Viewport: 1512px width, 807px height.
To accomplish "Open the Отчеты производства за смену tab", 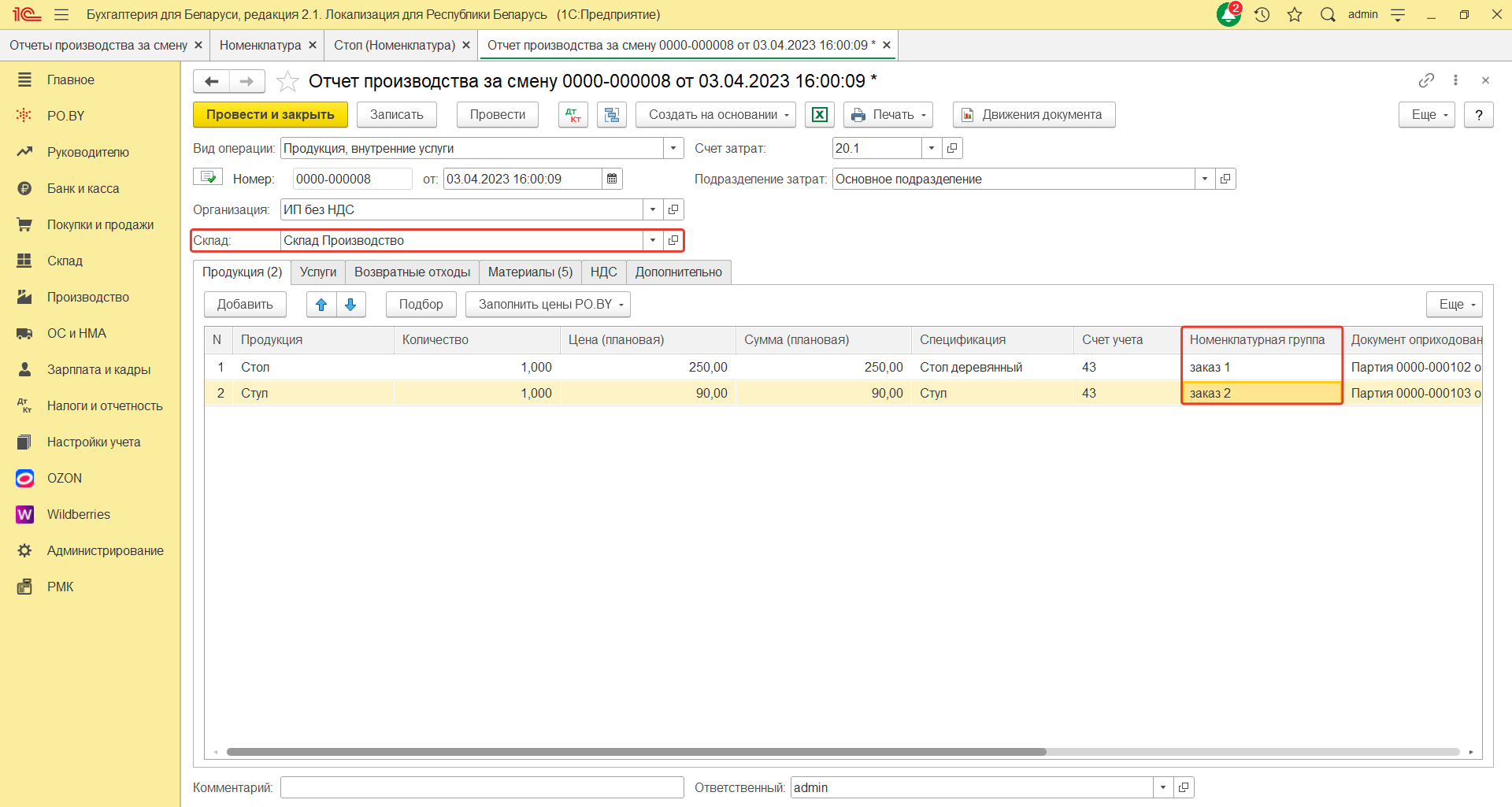I will (98, 45).
